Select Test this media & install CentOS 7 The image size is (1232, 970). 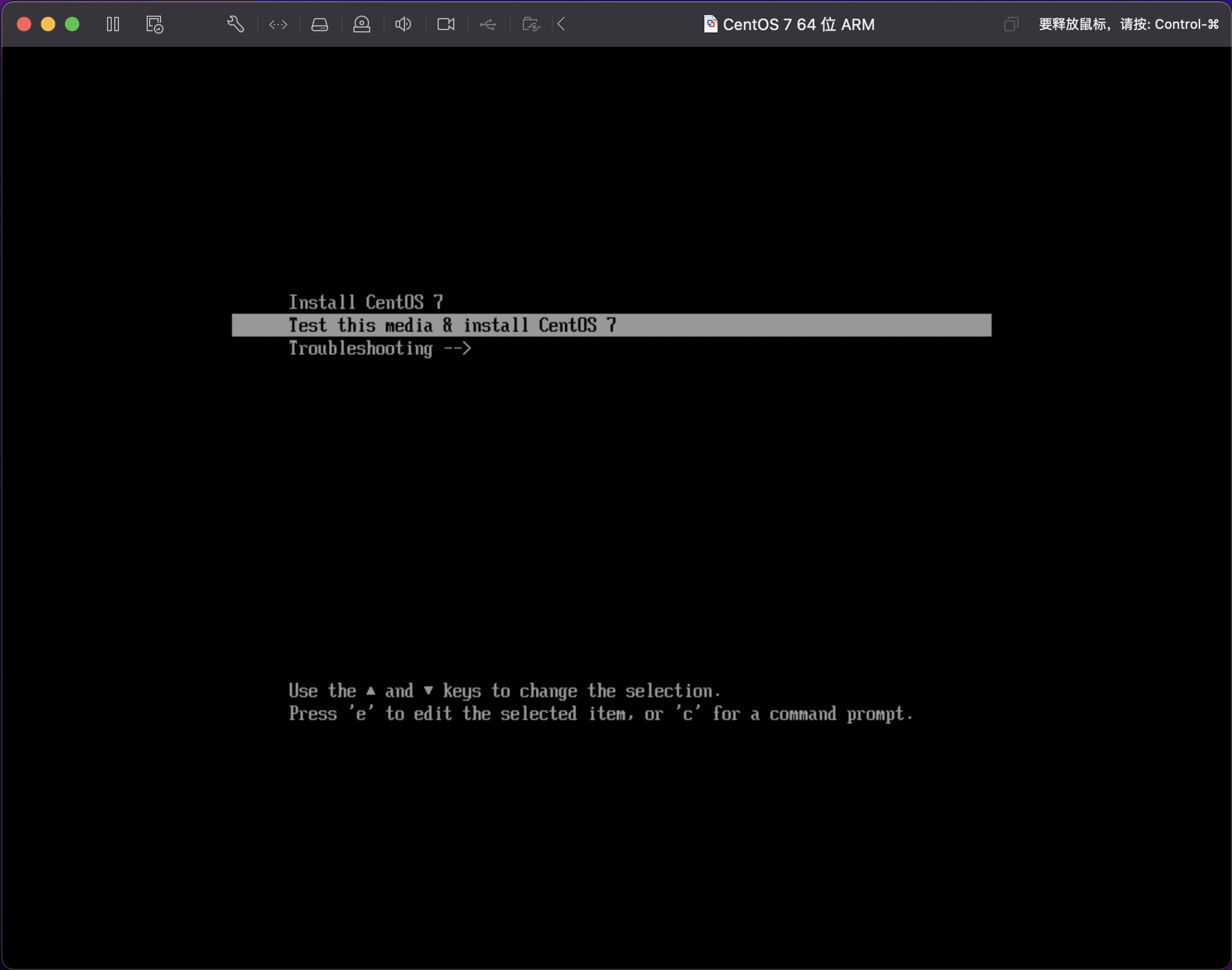tap(452, 325)
